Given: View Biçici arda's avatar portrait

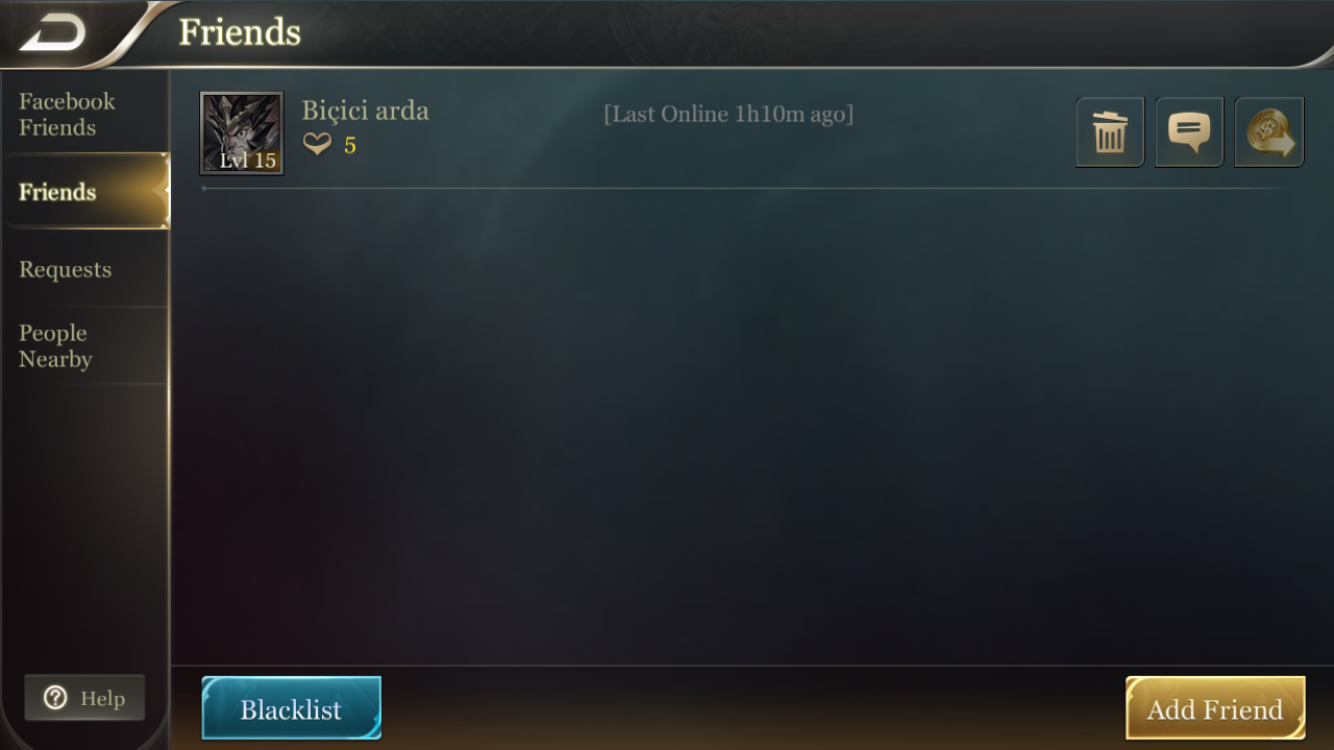Looking at the screenshot, I should tap(241, 133).
